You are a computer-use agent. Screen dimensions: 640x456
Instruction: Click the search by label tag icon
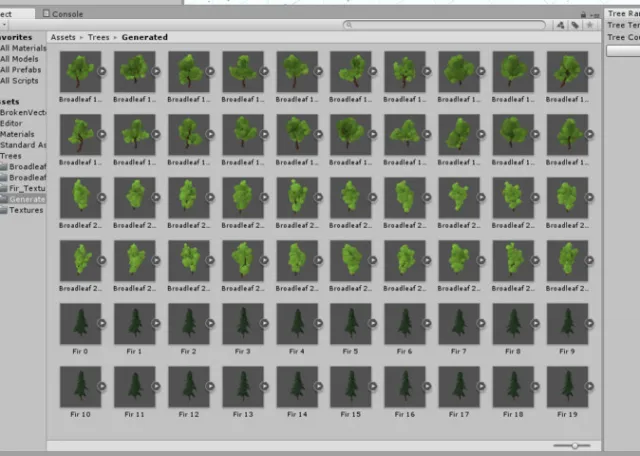click(x=575, y=25)
